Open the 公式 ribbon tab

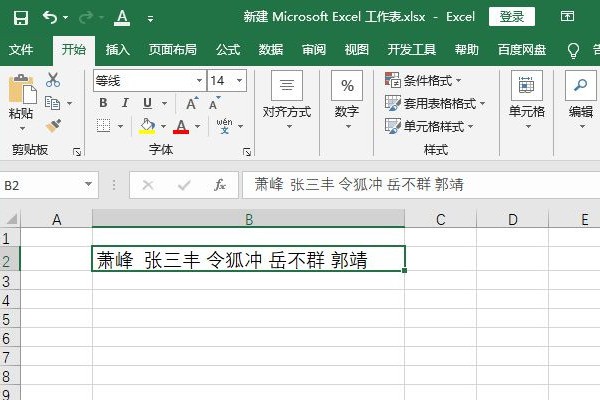pos(227,50)
